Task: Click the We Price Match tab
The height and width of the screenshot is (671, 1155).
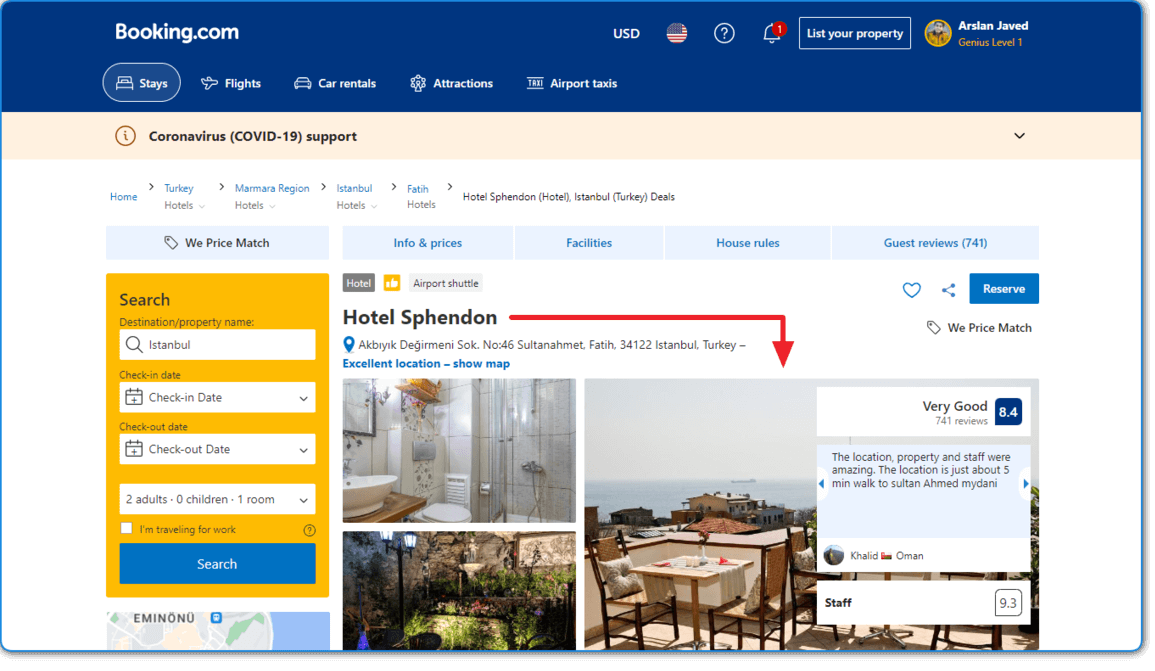Action: (217, 243)
